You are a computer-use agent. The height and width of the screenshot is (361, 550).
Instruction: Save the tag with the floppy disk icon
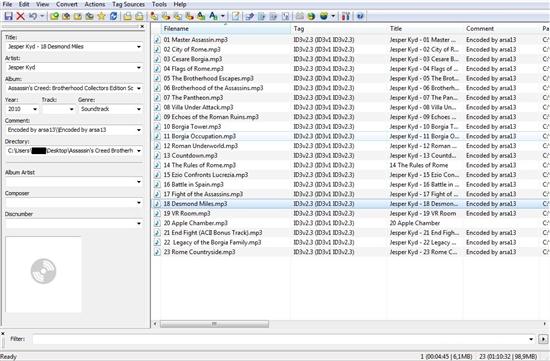pyautogui.click(x=8, y=16)
